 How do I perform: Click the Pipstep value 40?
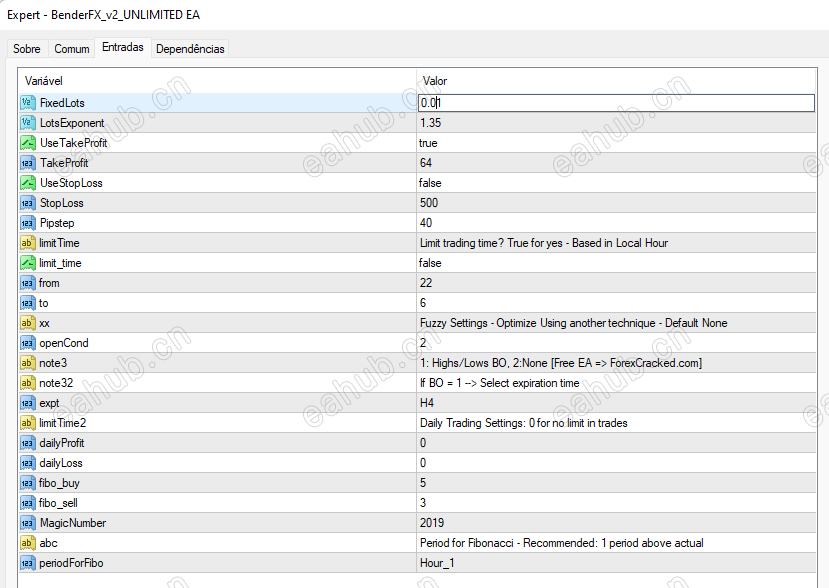coord(426,223)
